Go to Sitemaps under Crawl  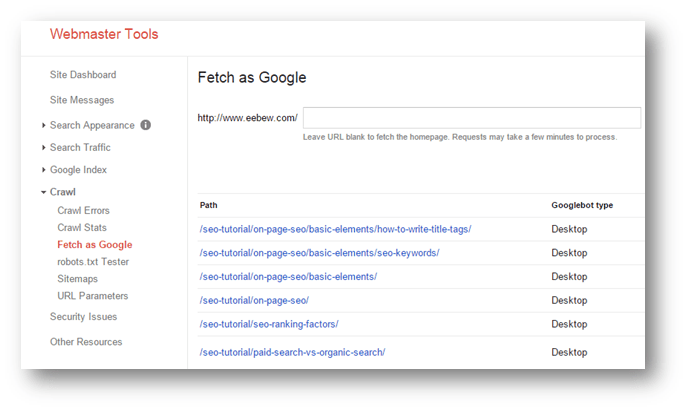click(x=78, y=279)
